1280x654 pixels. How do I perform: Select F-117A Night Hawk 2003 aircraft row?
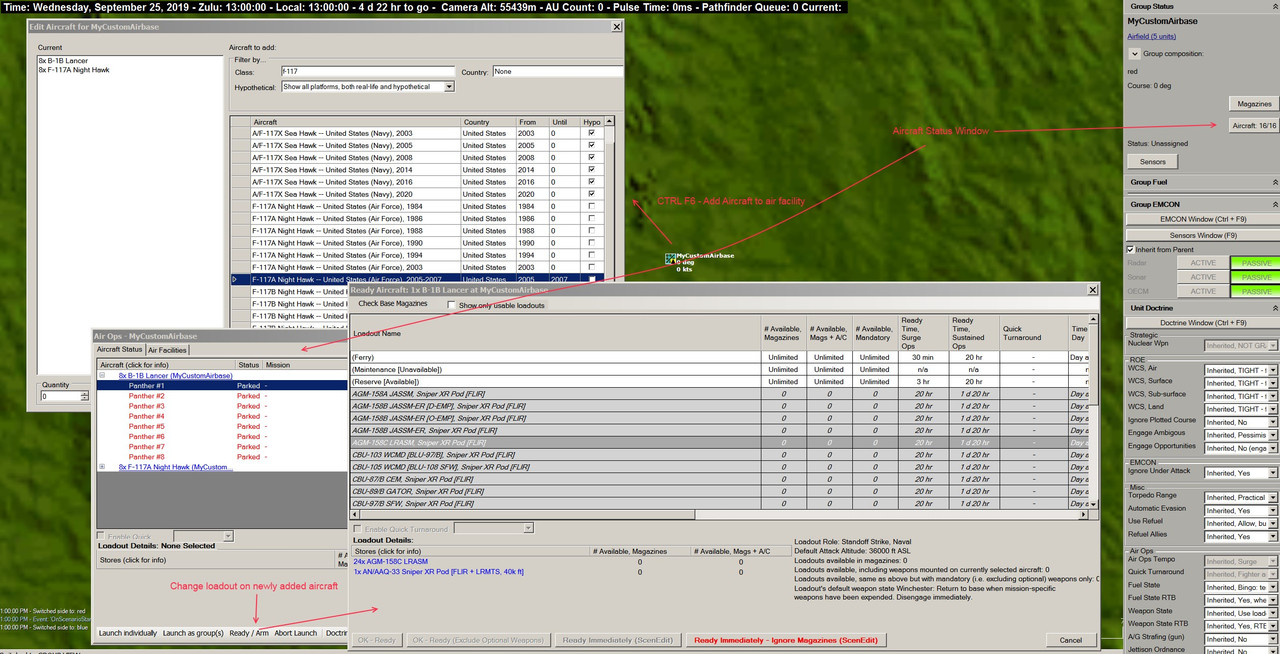[417, 267]
